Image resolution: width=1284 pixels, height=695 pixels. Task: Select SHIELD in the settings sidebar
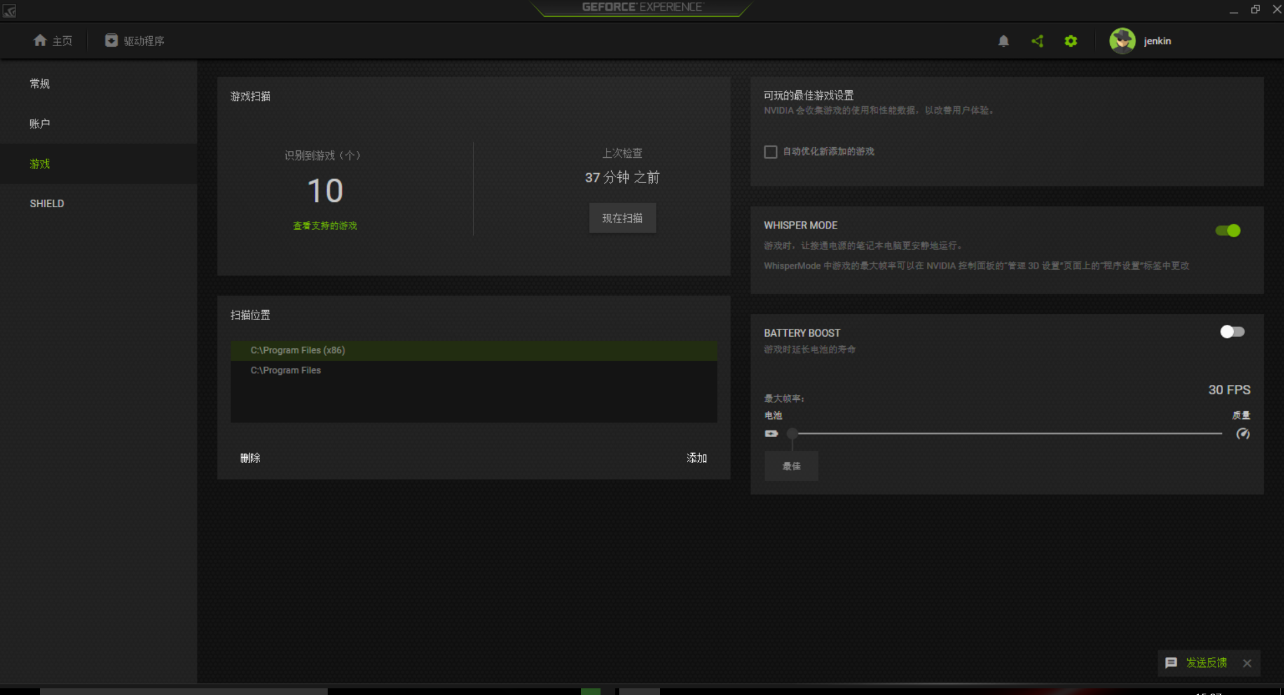click(x=98, y=203)
